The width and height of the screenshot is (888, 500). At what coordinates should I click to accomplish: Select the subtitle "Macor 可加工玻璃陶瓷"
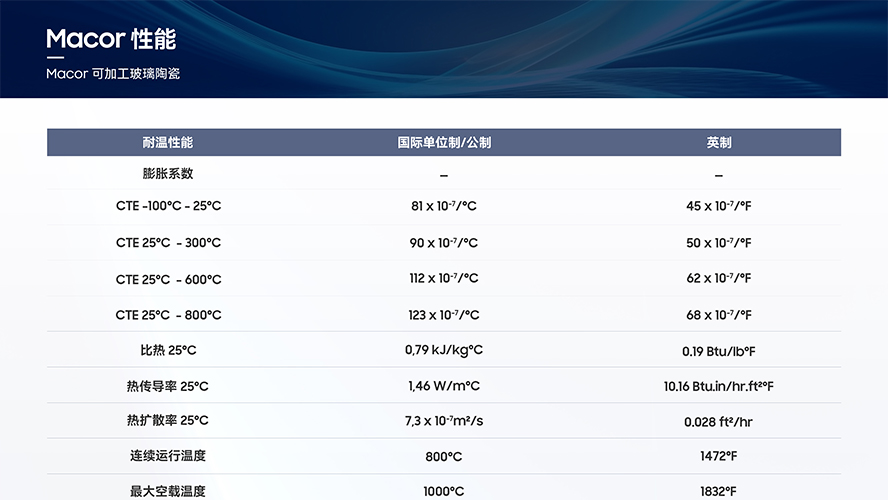point(112,74)
